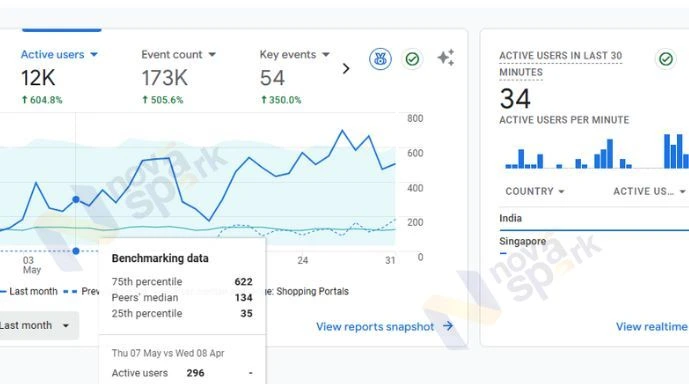689x384 pixels.
Task: Open the Event count metric dropdown
Action: (x=178, y=54)
